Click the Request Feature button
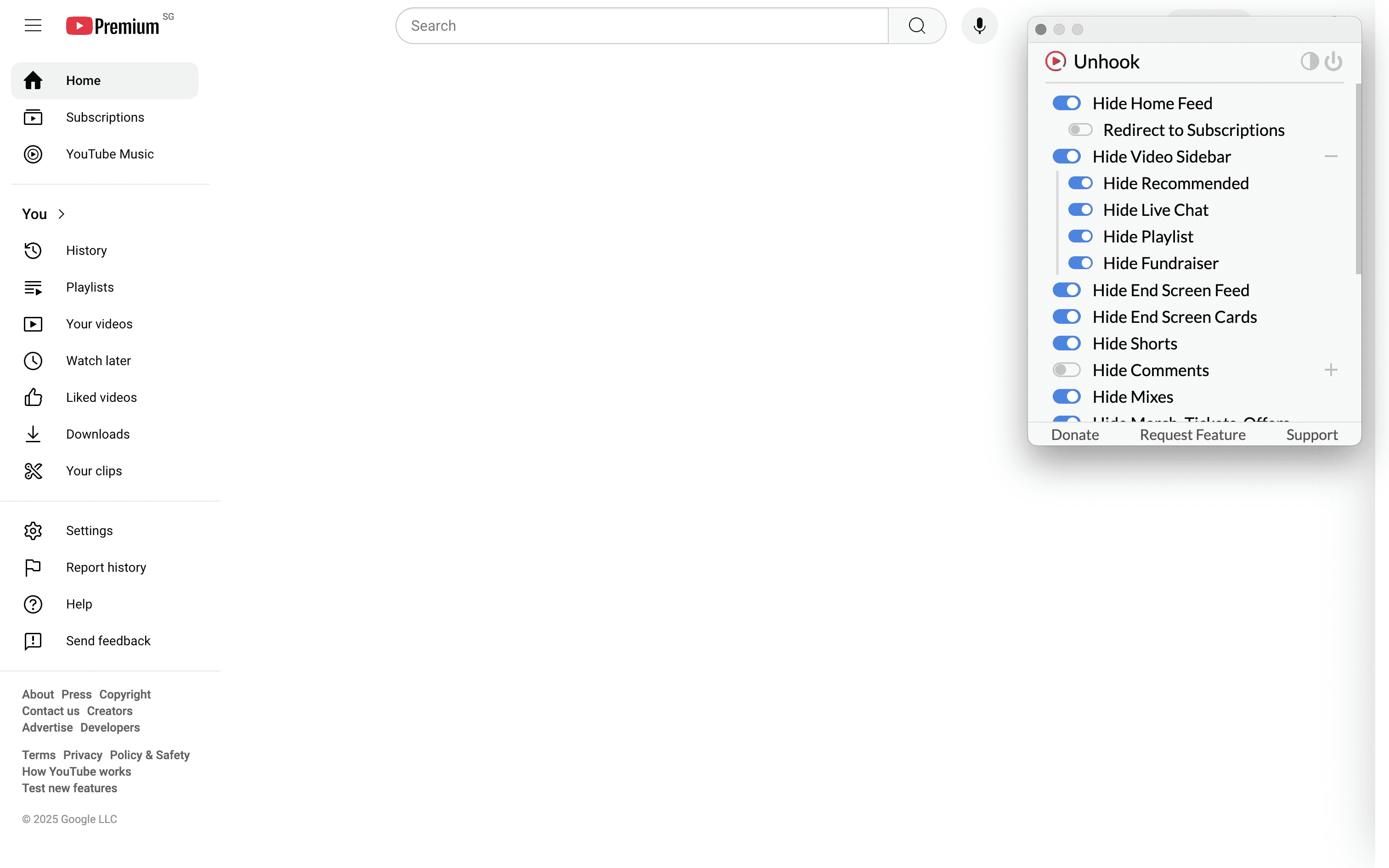 pos(1192,434)
